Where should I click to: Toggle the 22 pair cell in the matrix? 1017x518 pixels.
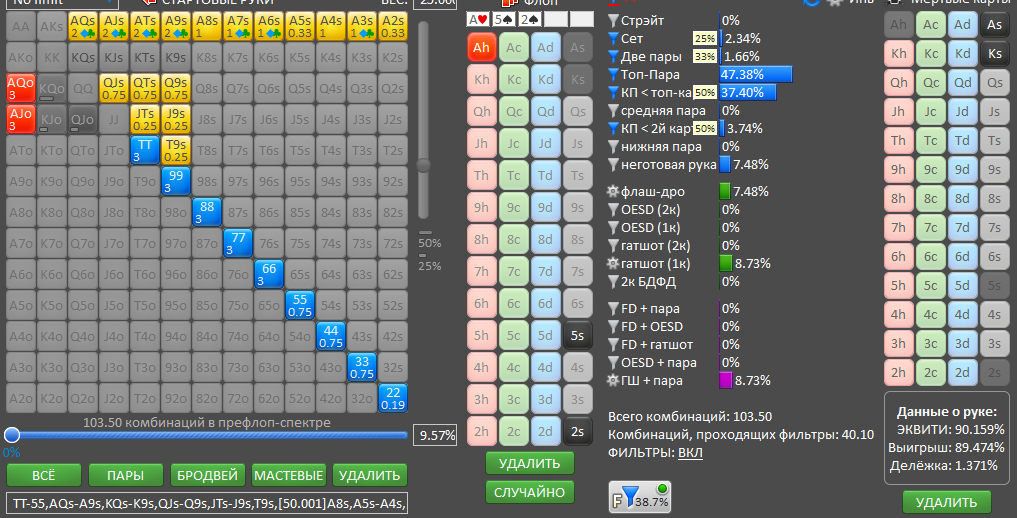(393, 398)
